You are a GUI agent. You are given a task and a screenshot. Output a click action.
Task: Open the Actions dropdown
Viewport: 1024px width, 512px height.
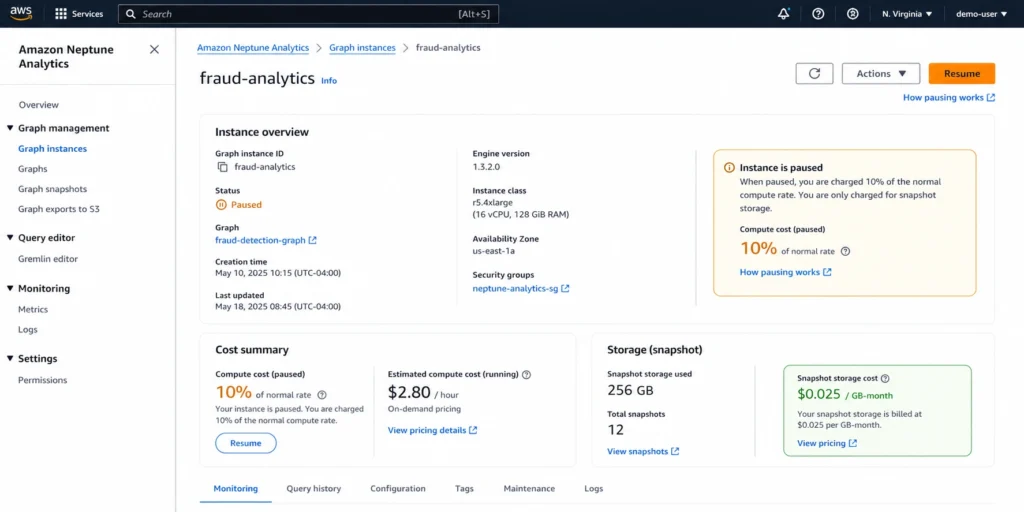pyautogui.click(x=881, y=74)
